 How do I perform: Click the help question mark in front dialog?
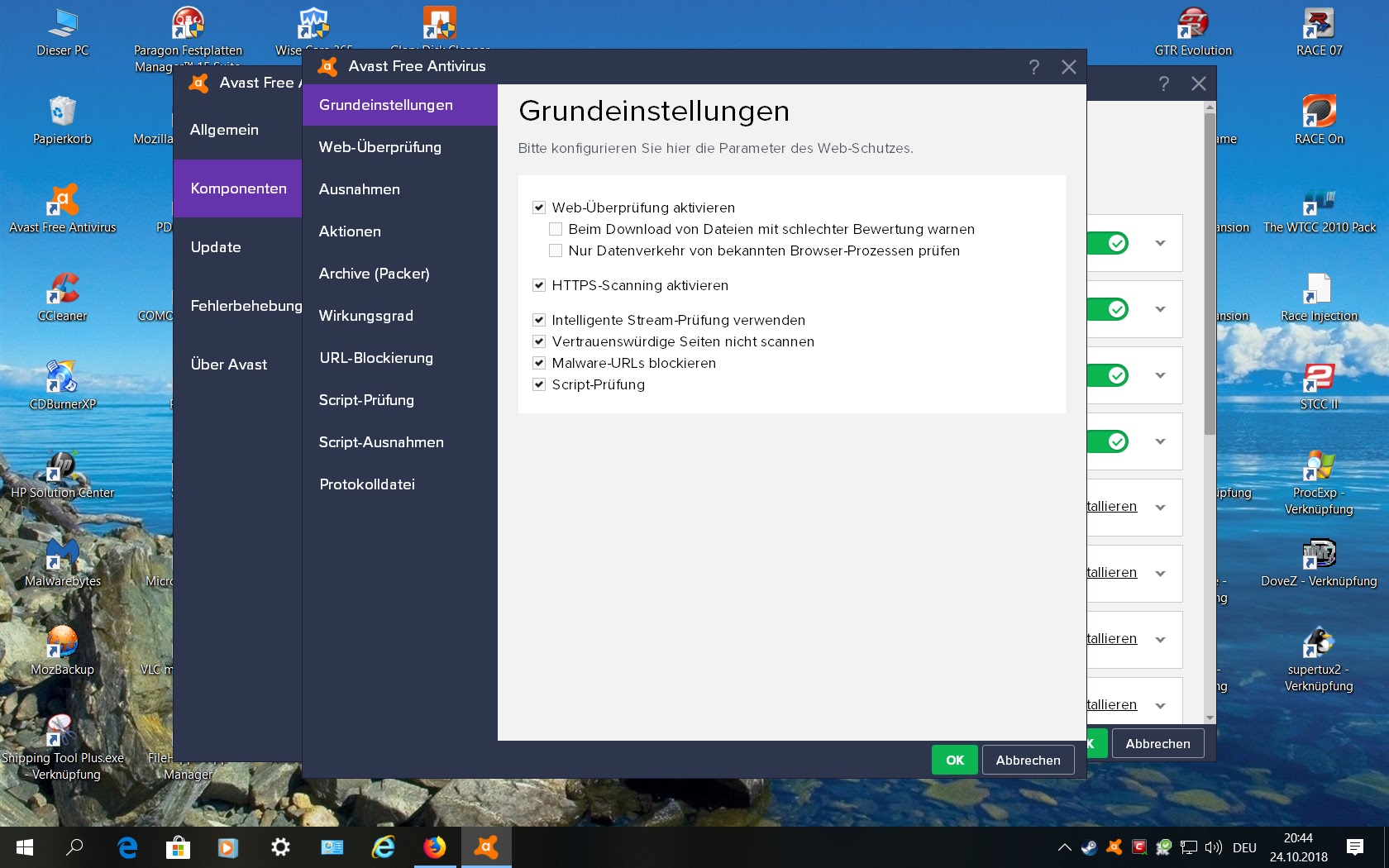click(1034, 67)
